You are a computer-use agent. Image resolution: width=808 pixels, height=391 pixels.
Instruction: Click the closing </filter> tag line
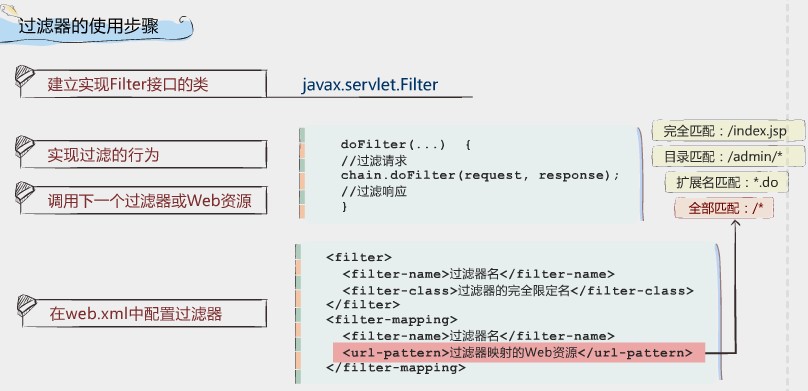pyautogui.click(x=363, y=304)
